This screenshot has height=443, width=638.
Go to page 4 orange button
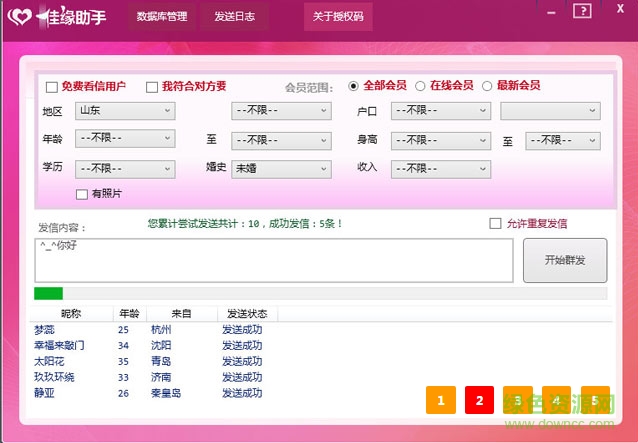pos(555,400)
